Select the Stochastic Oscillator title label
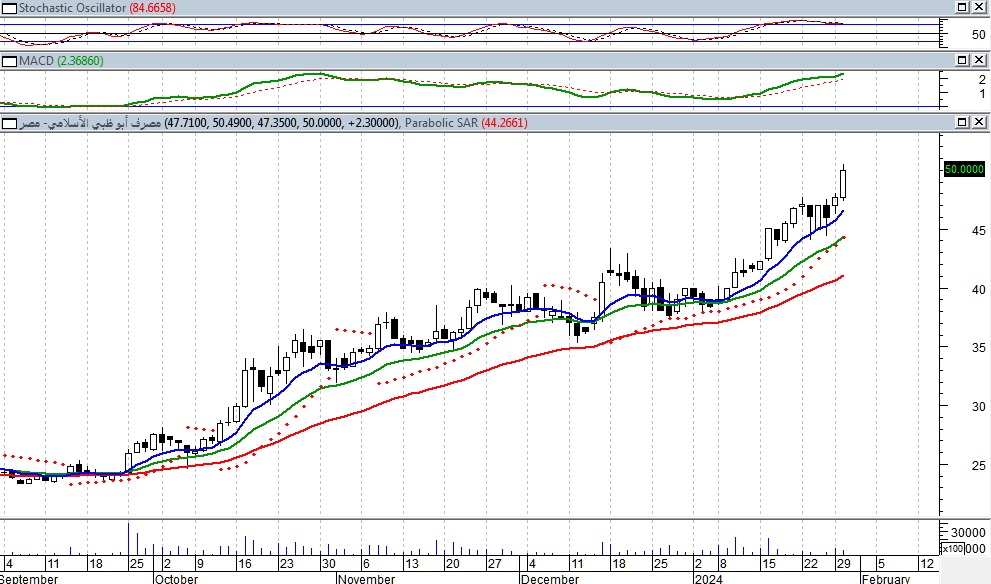The width and height of the screenshot is (991, 584). (x=72, y=8)
